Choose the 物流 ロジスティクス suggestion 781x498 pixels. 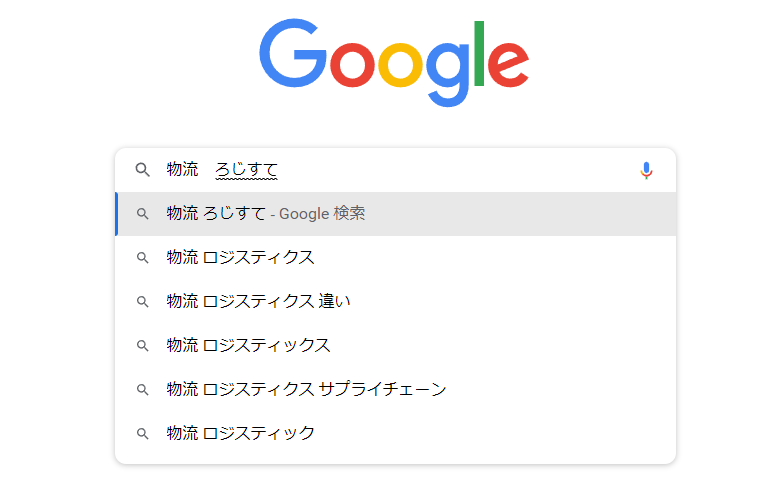coord(241,258)
